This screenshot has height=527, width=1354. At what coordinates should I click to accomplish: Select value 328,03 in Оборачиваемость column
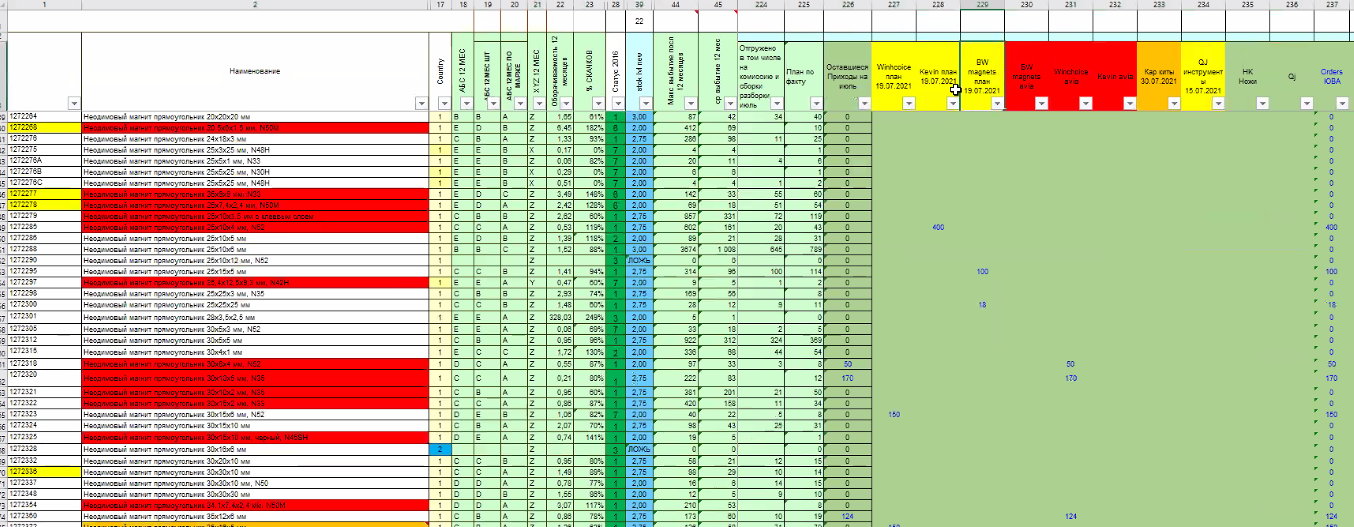(560, 315)
